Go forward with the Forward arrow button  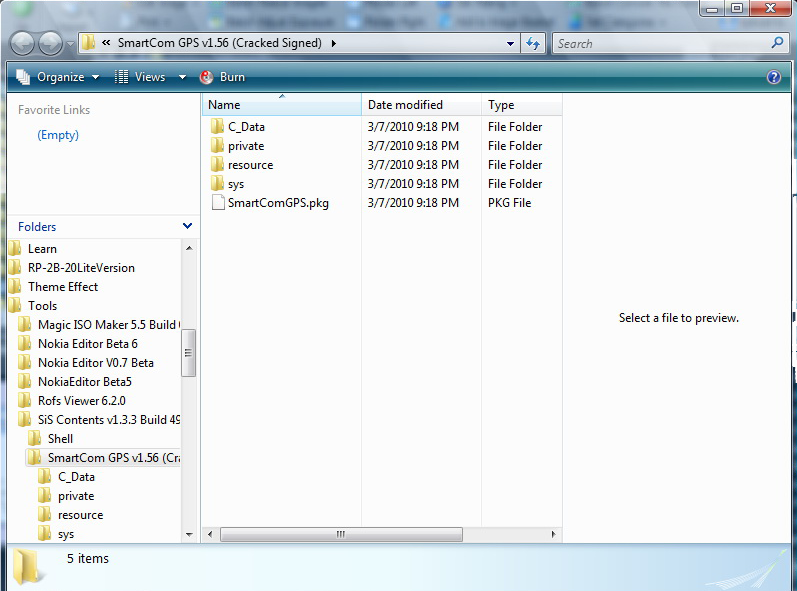pos(50,44)
